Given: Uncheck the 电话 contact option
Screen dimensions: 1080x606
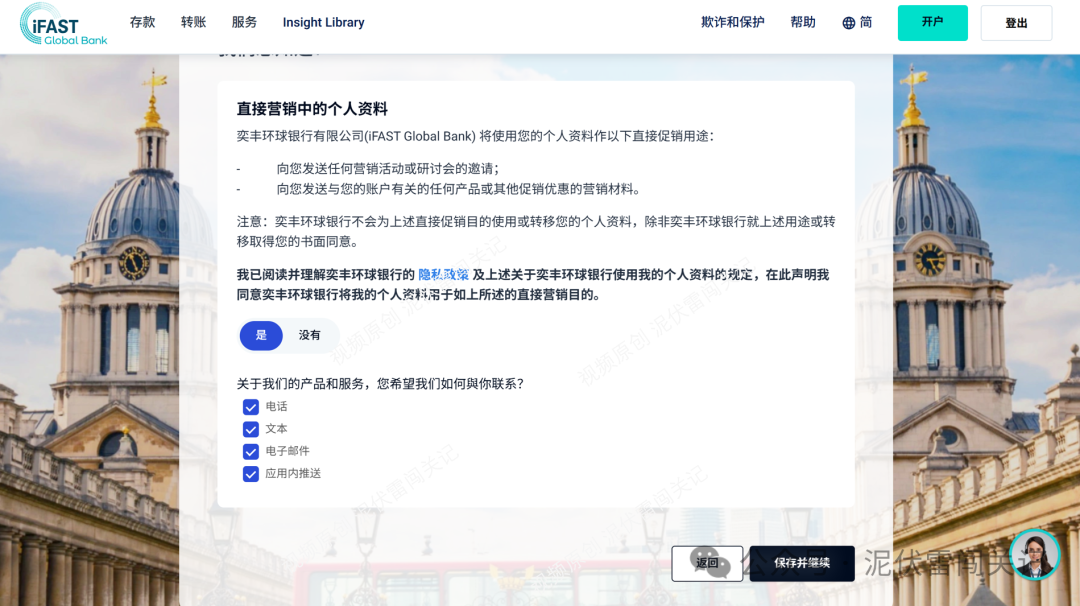Looking at the screenshot, I should pos(251,407).
